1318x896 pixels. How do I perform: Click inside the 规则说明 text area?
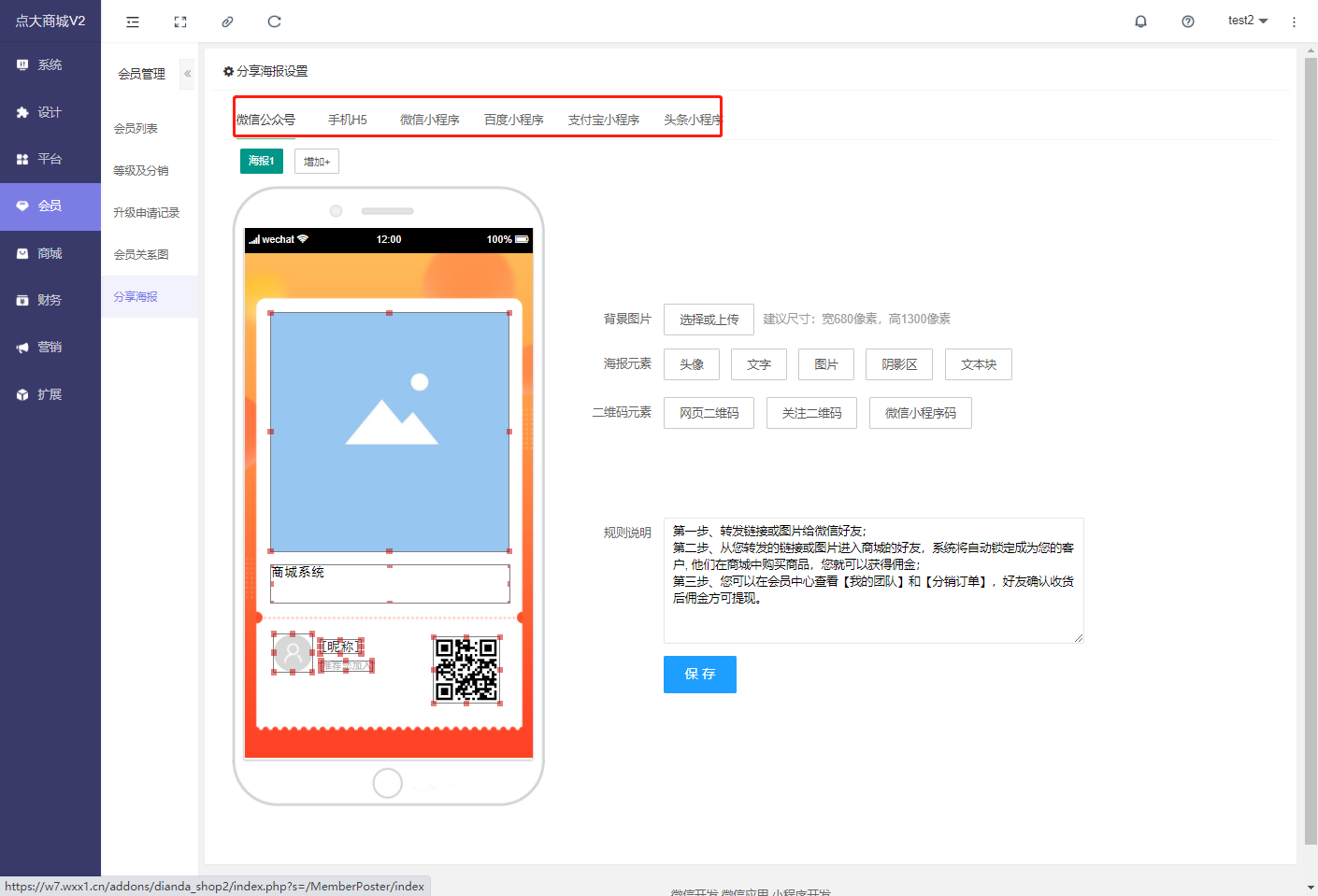pyautogui.click(x=874, y=580)
